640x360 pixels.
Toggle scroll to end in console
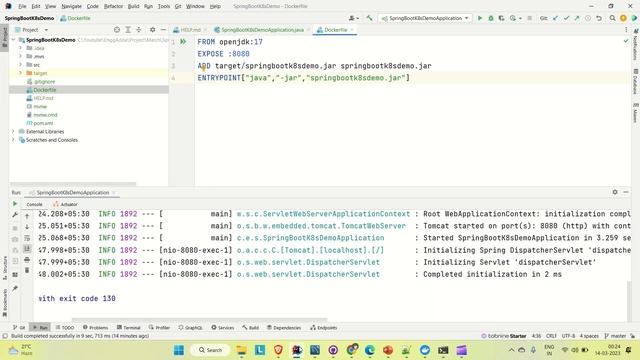coord(27,249)
